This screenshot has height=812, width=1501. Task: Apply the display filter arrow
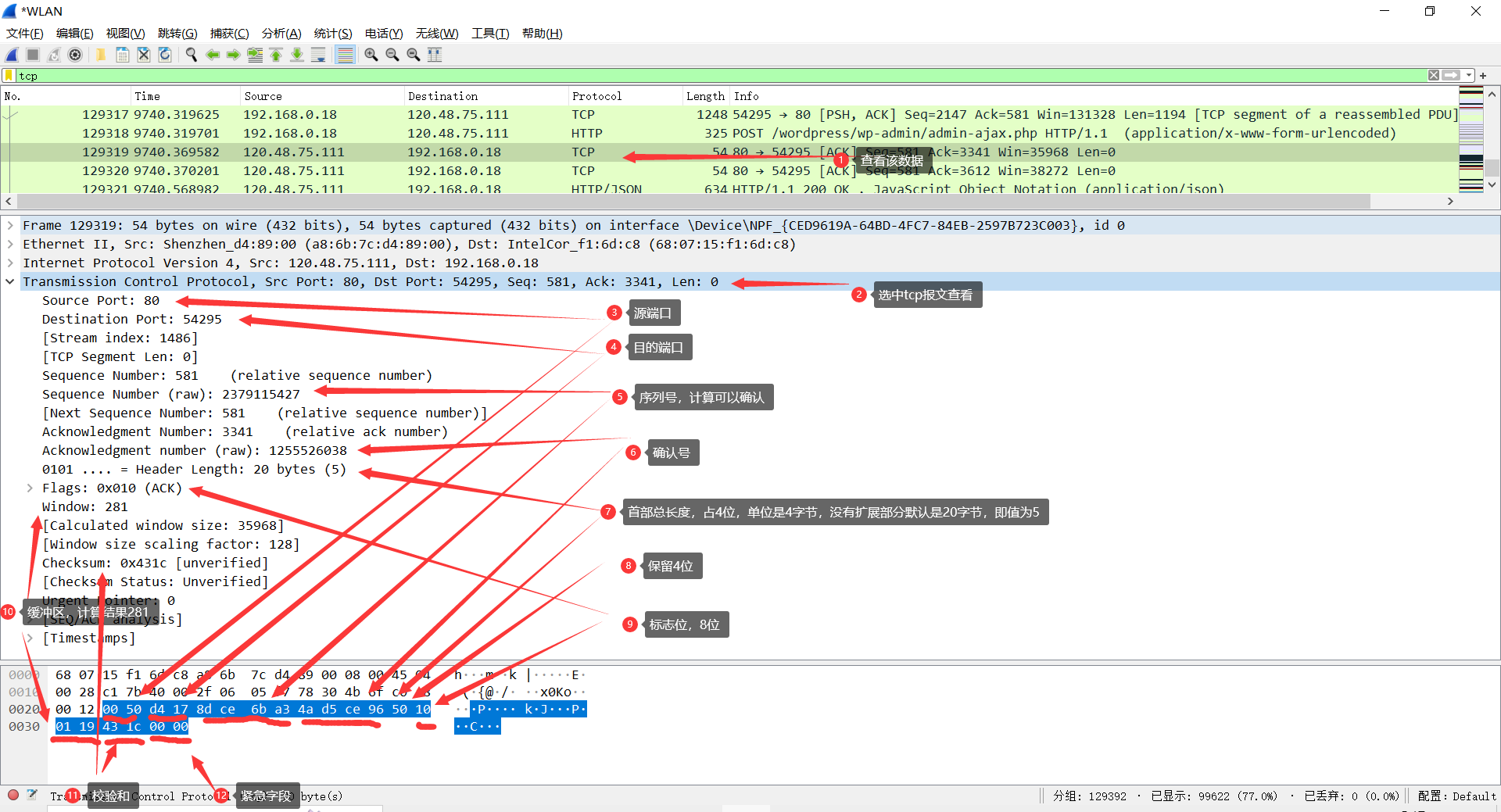point(1451,75)
